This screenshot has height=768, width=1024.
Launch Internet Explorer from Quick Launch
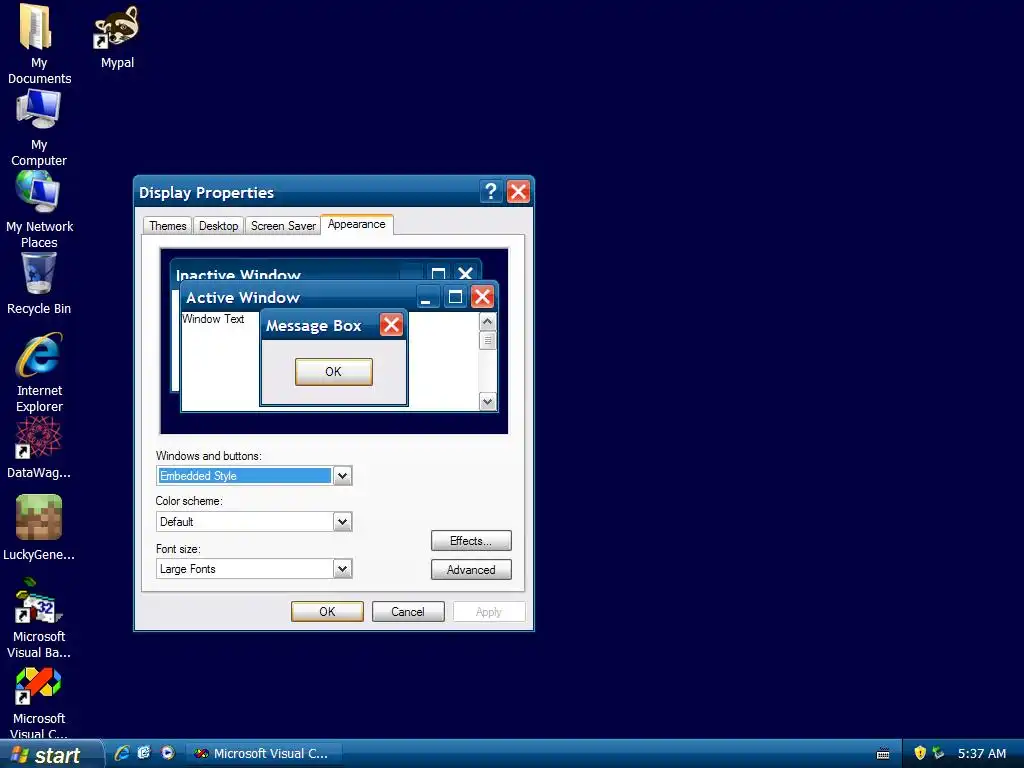tap(121, 753)
